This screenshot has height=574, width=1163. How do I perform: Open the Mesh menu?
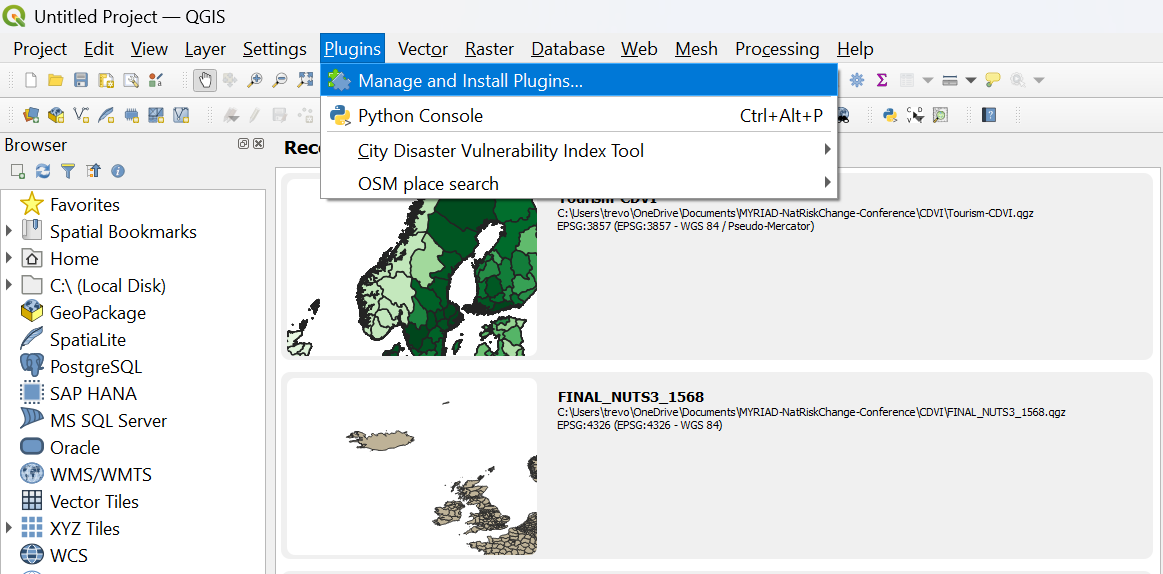[696, 49]
